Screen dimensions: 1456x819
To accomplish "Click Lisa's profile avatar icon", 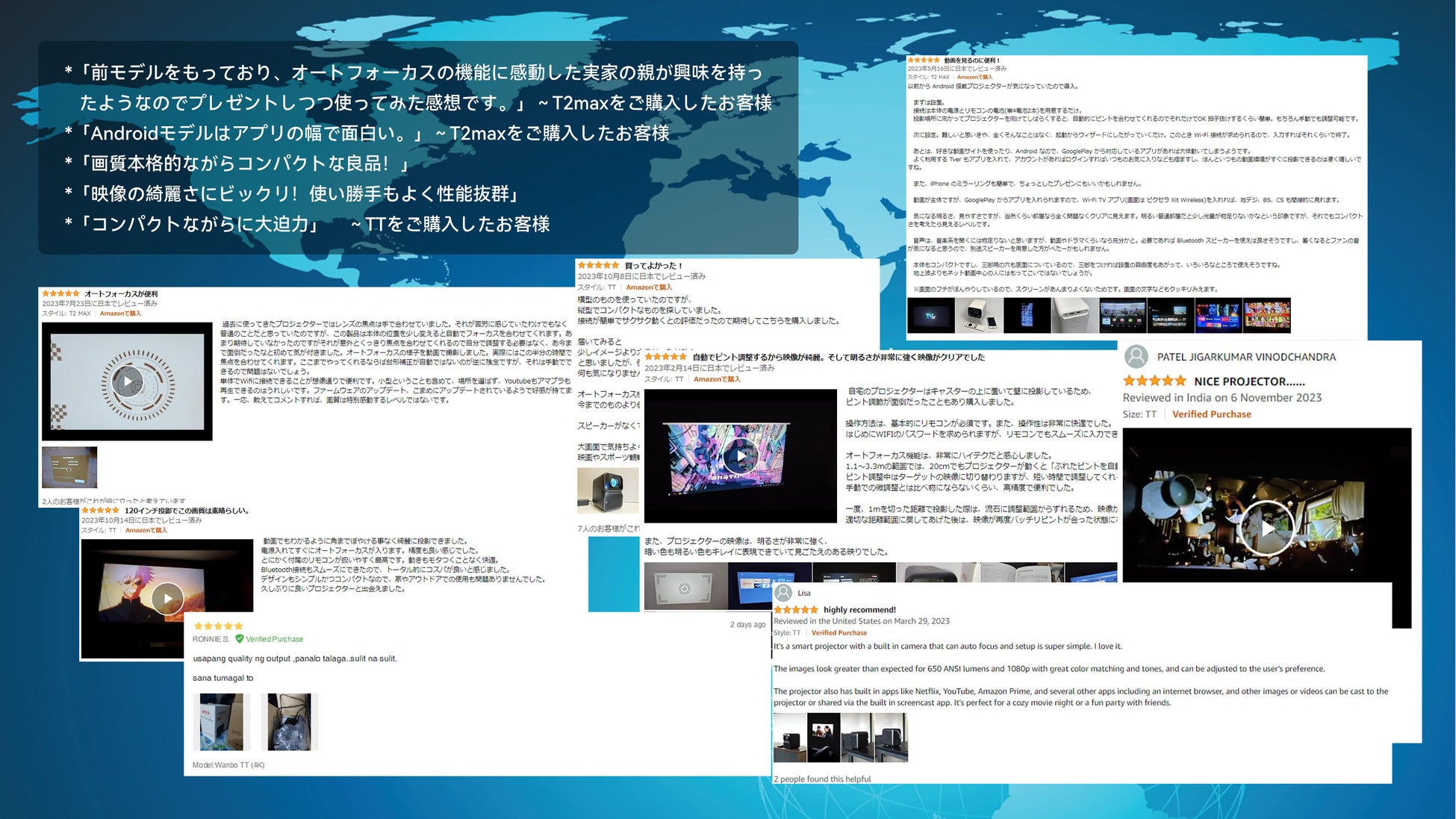I will (783, 593).
